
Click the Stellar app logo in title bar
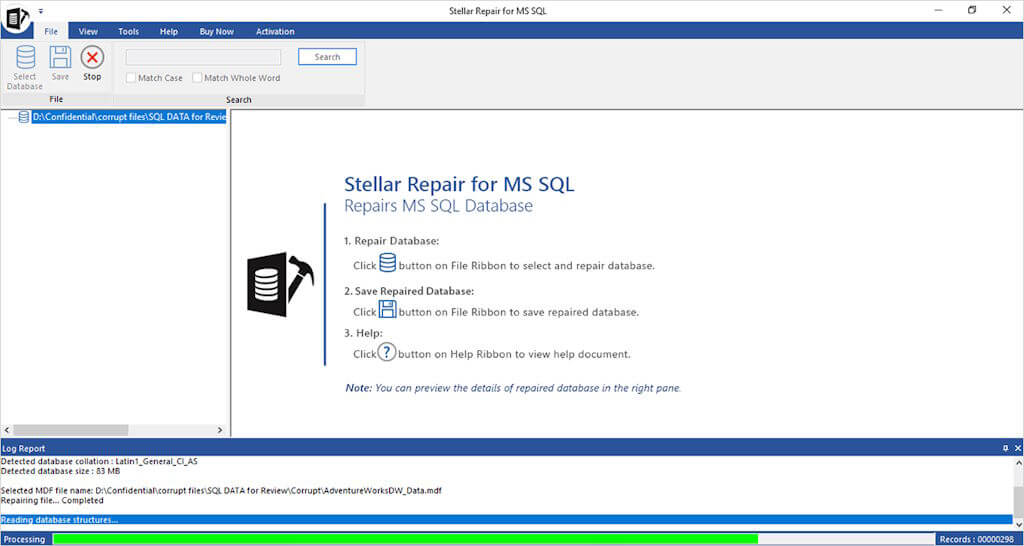coord(17,19)
